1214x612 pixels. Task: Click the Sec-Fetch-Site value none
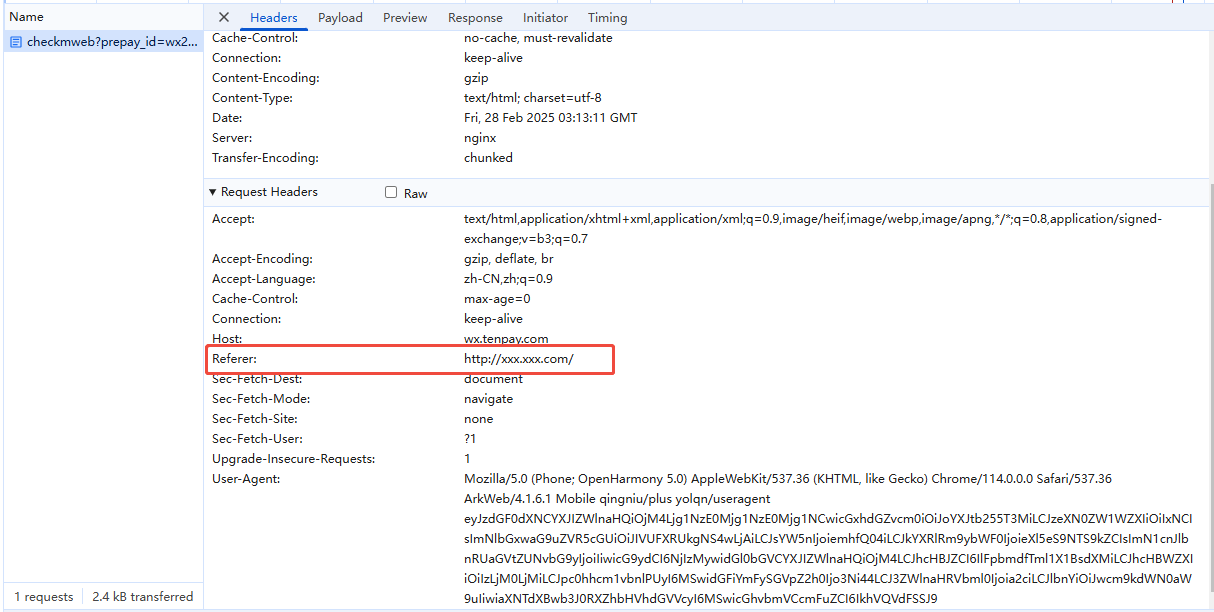[x=478, y=418]
